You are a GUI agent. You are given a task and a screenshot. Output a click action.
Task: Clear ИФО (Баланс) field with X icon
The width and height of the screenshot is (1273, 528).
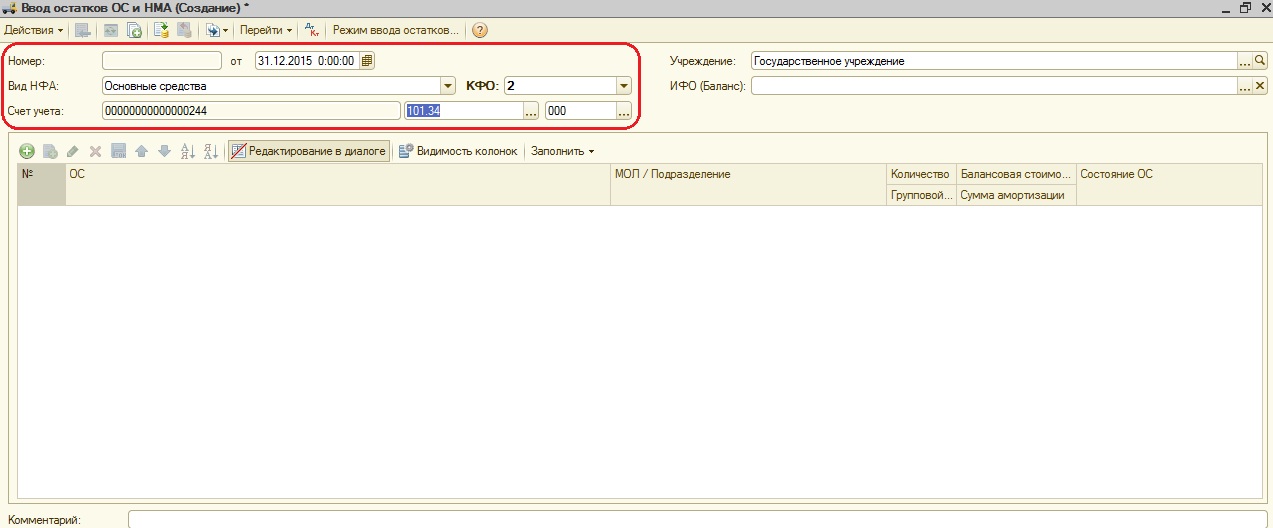tap(1260, 86)
